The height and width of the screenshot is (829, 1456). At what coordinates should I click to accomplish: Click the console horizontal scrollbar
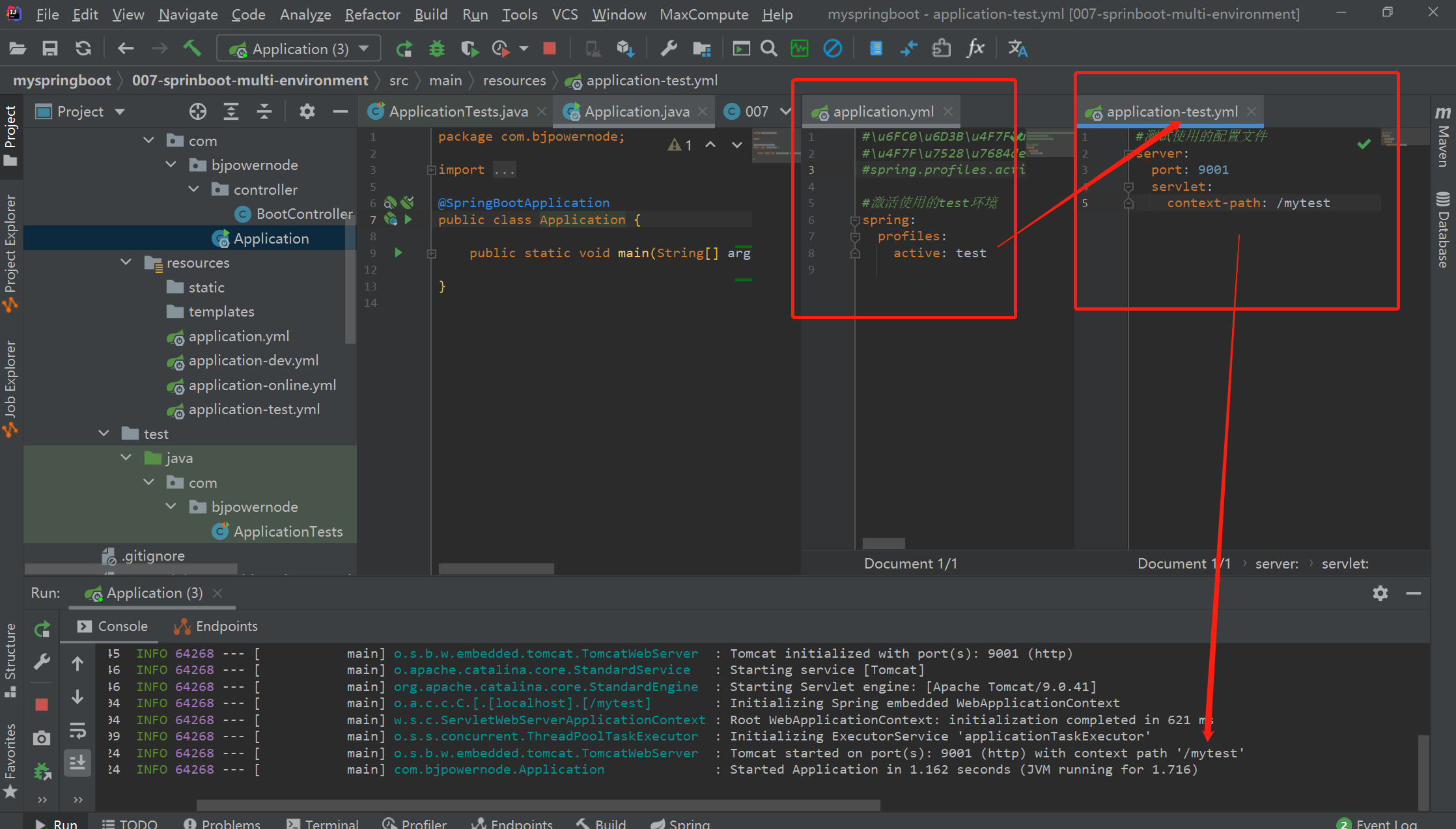[x=538, y=805]
